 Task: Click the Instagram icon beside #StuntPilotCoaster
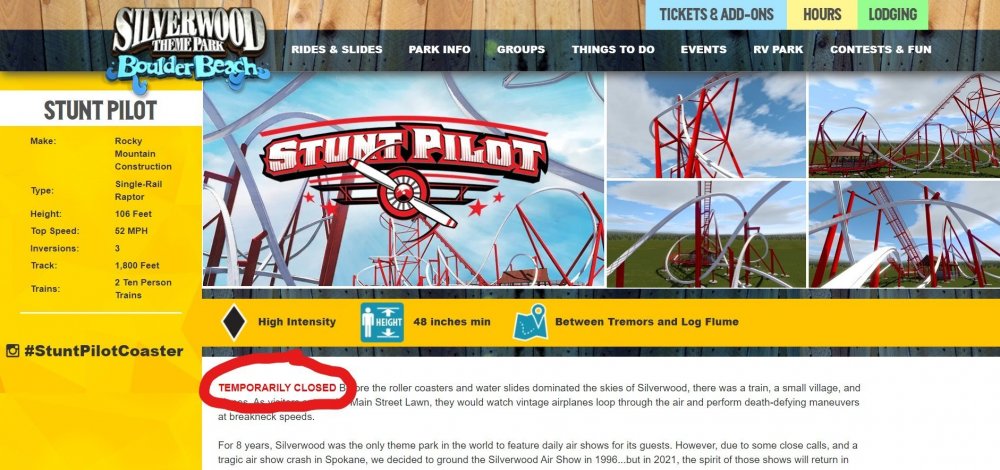12,351
